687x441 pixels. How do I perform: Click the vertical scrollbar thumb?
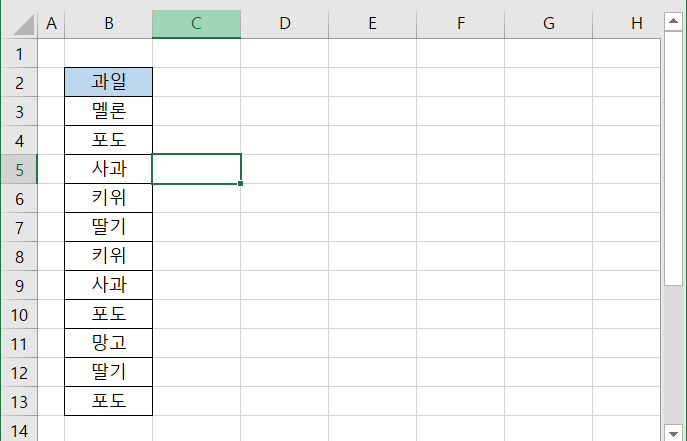(673, 159)
